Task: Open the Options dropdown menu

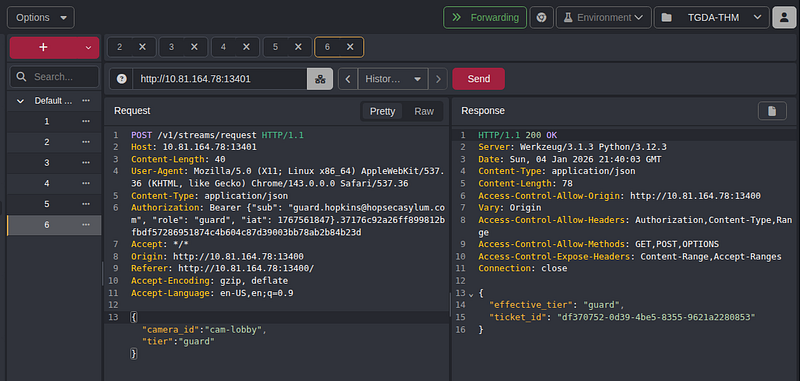Action: 40,17
